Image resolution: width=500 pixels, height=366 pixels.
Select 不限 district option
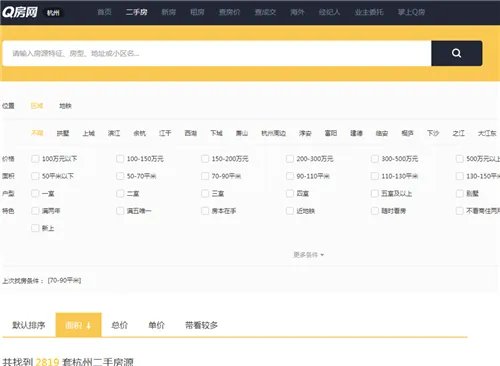(37, 133)
